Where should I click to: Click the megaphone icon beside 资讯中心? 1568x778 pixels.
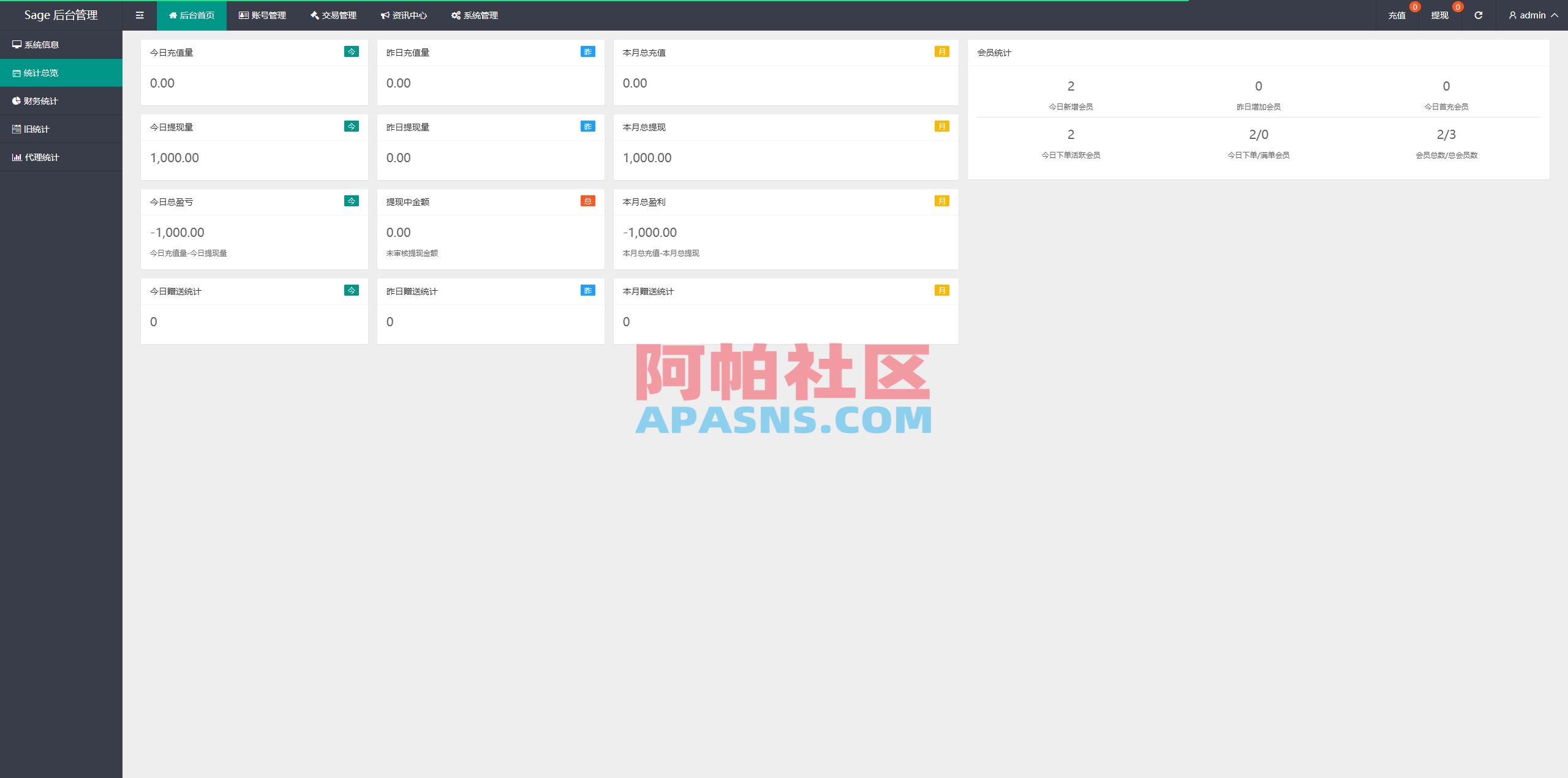[385, 15]
